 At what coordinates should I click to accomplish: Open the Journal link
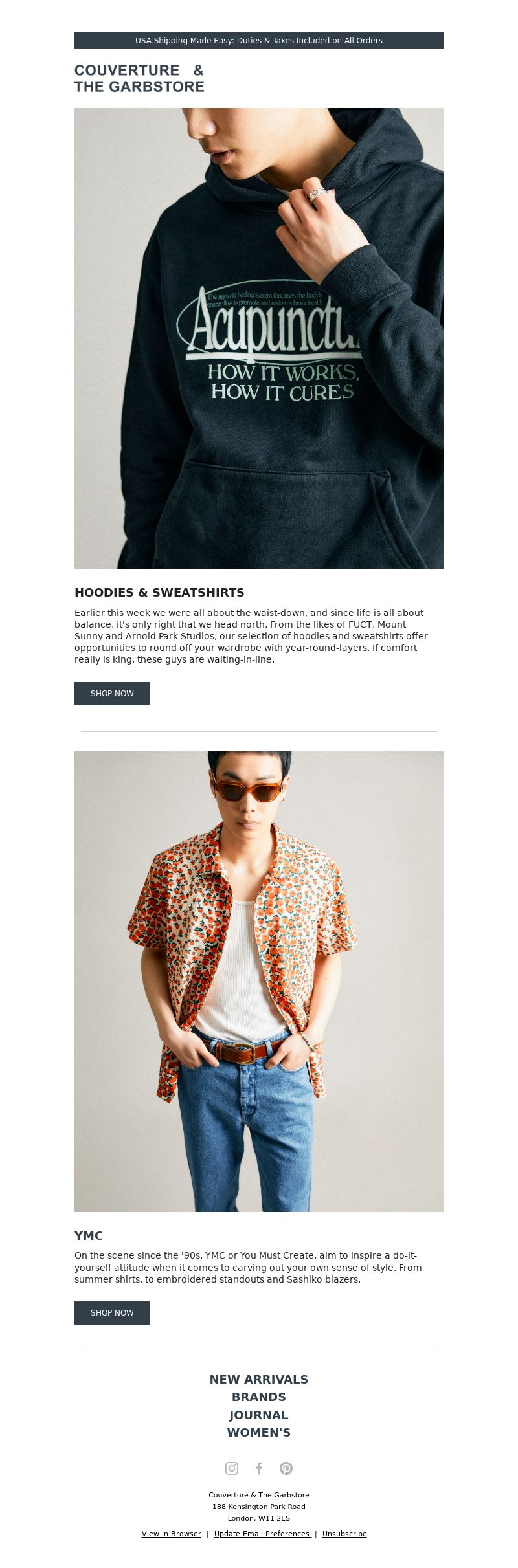pos(259,1415)
